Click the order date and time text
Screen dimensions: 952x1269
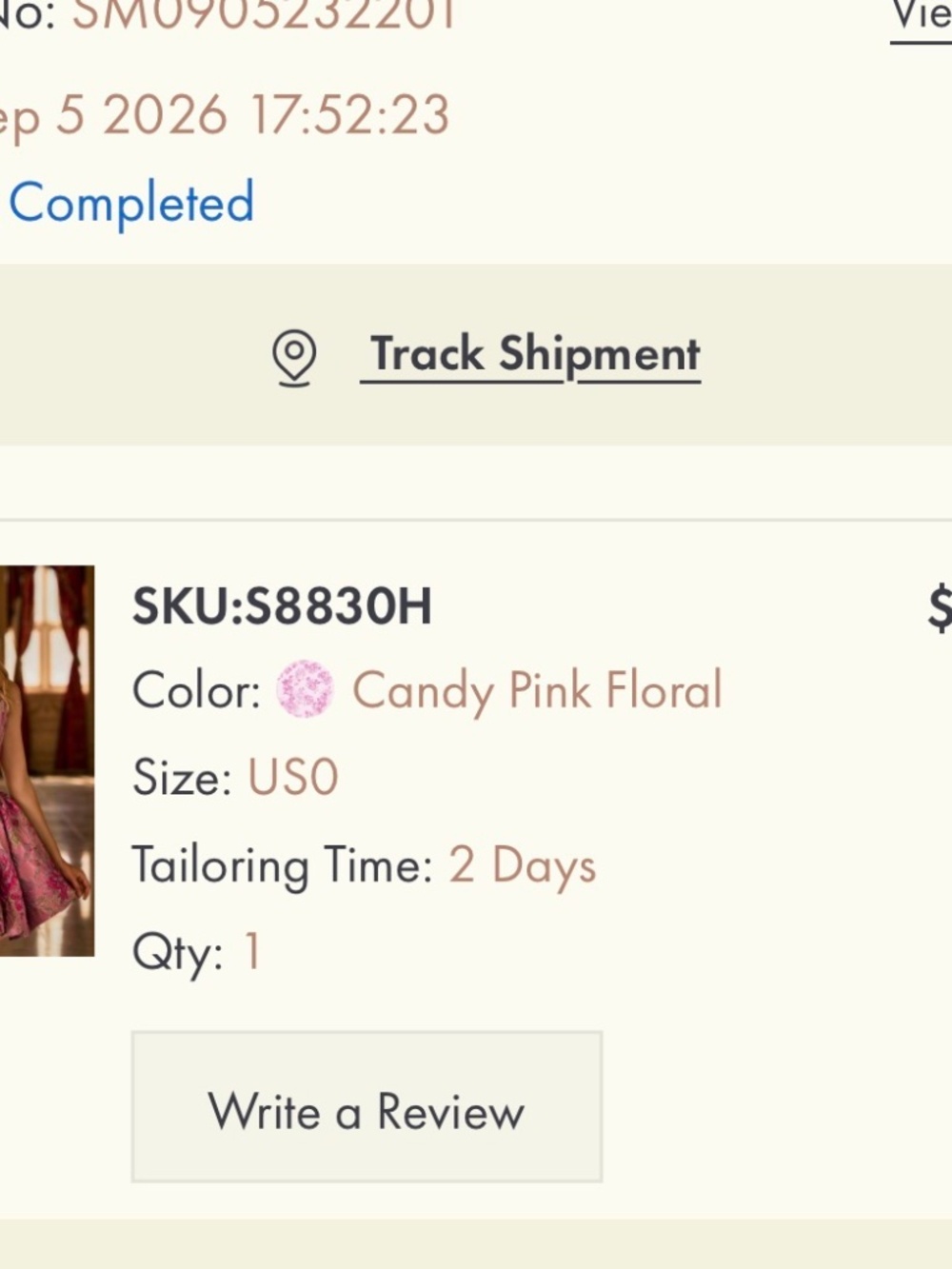pyautogui.click(x=225, y=116)
